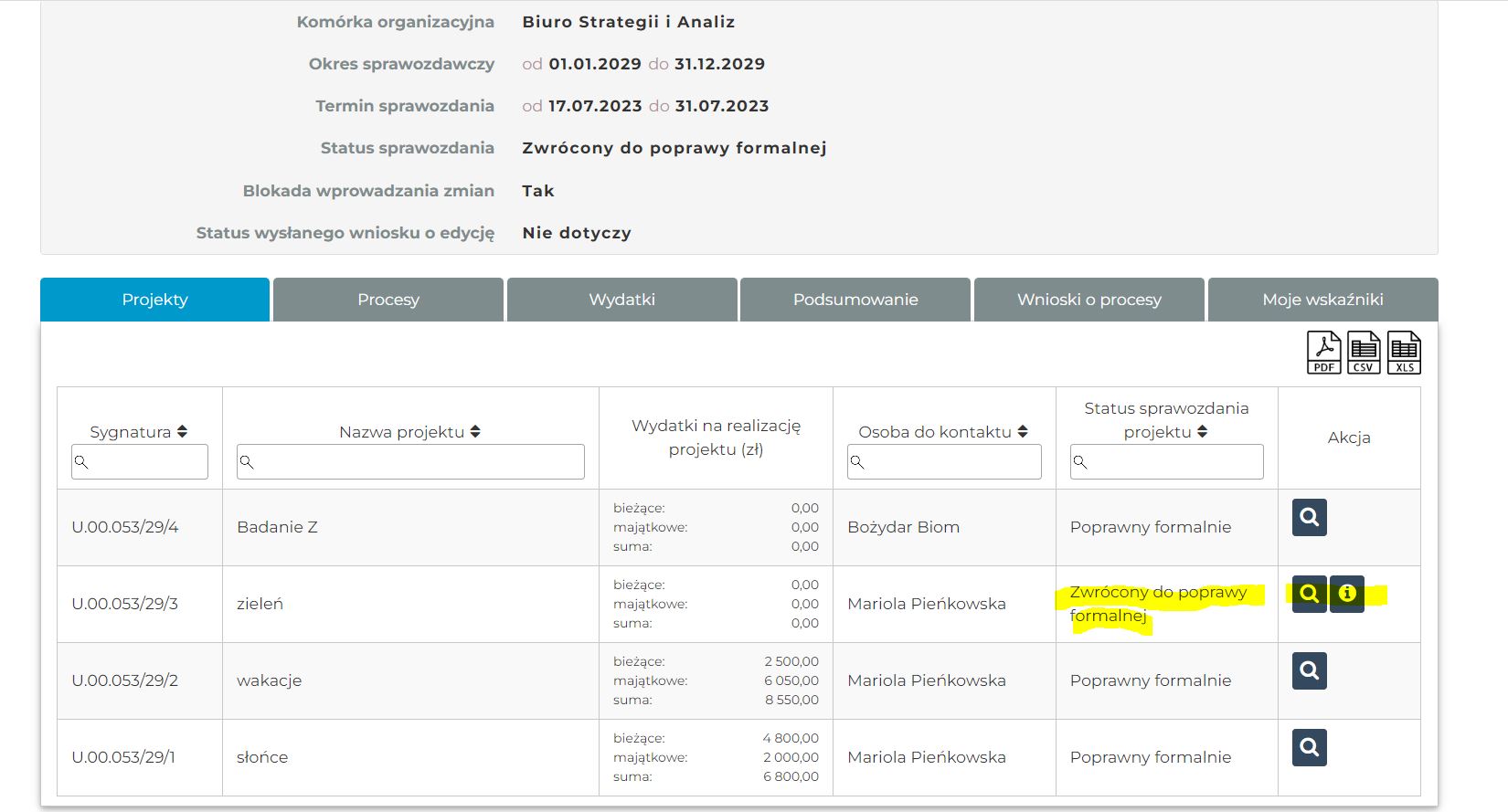Open details of project Badanie Z

point(1309,517)
